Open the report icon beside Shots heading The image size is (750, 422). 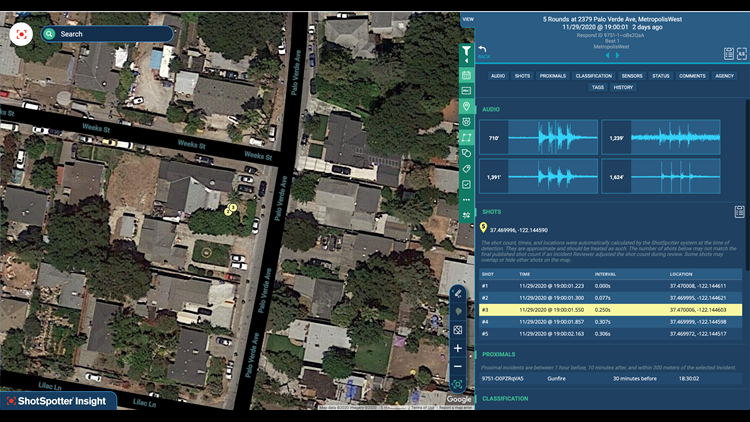pos(739,212)
